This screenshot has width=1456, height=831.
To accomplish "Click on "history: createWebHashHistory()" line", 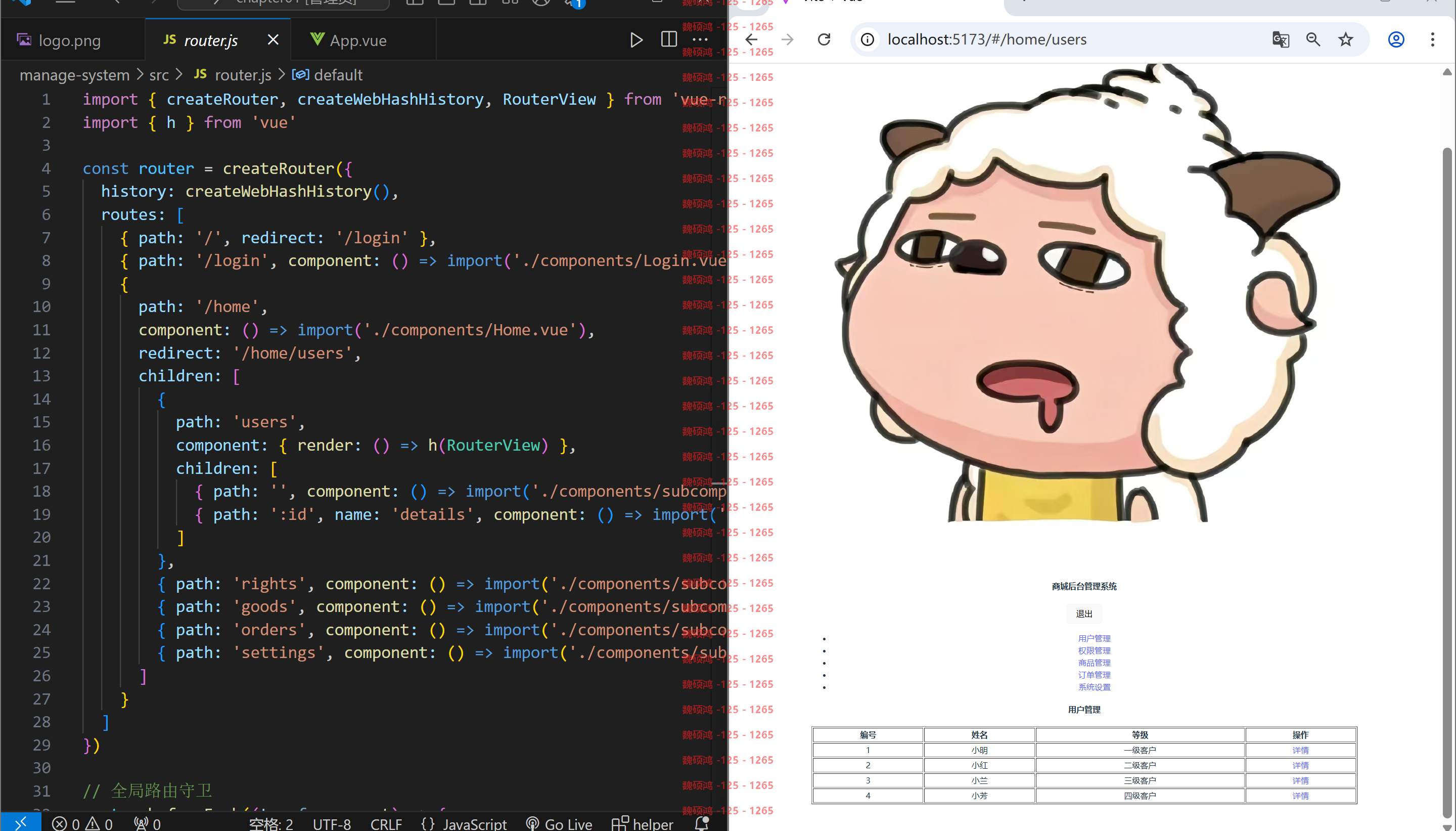I will tap(249, 191).
